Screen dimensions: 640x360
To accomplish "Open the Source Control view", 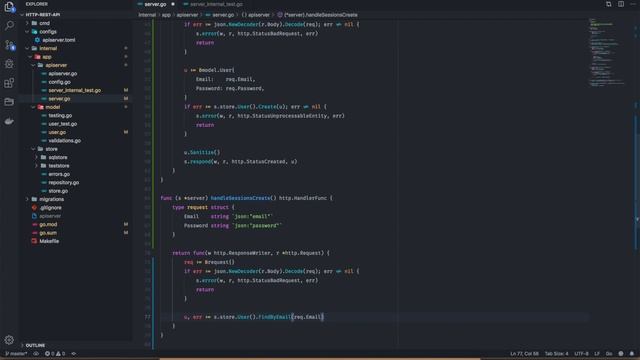I will (9, 45).
